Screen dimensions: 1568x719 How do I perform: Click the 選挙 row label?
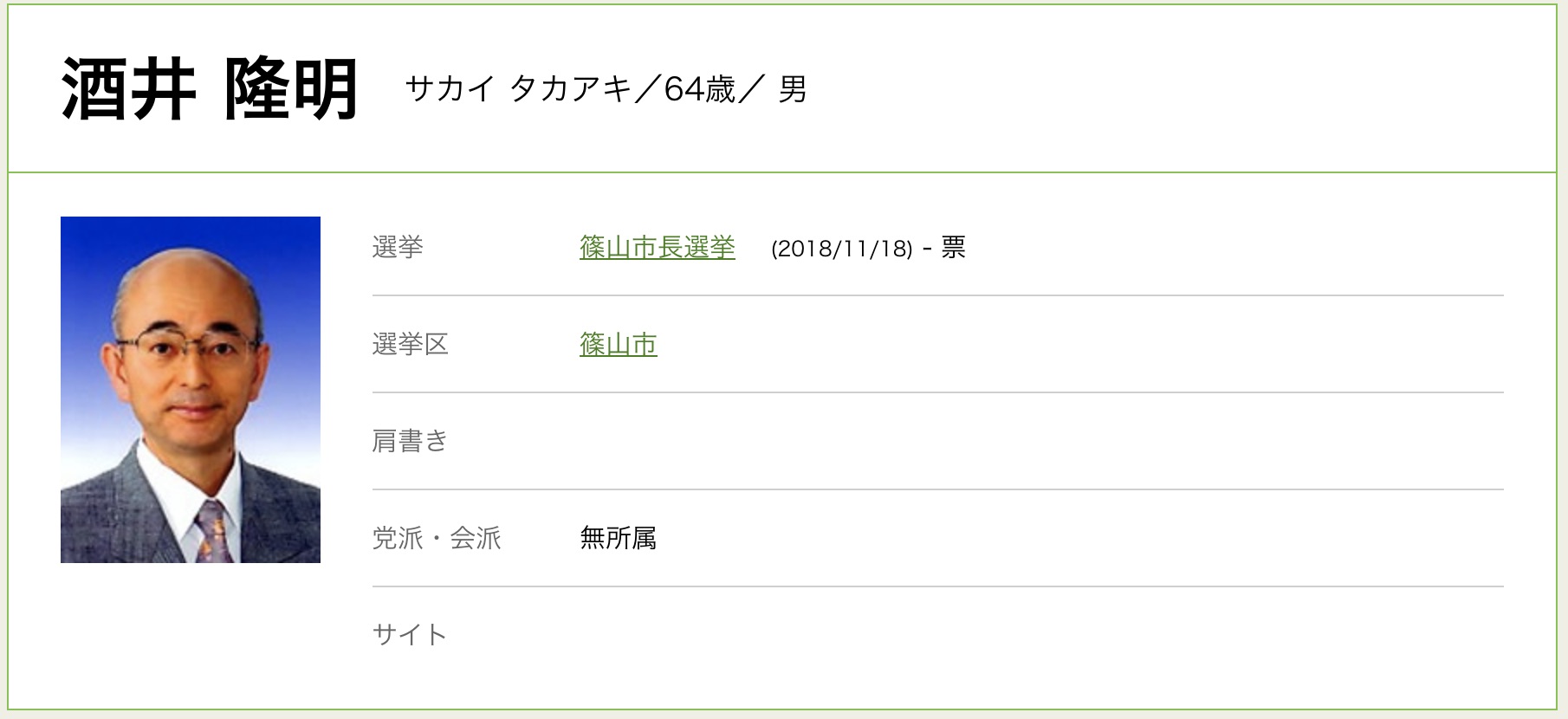(x=398, y=248)
